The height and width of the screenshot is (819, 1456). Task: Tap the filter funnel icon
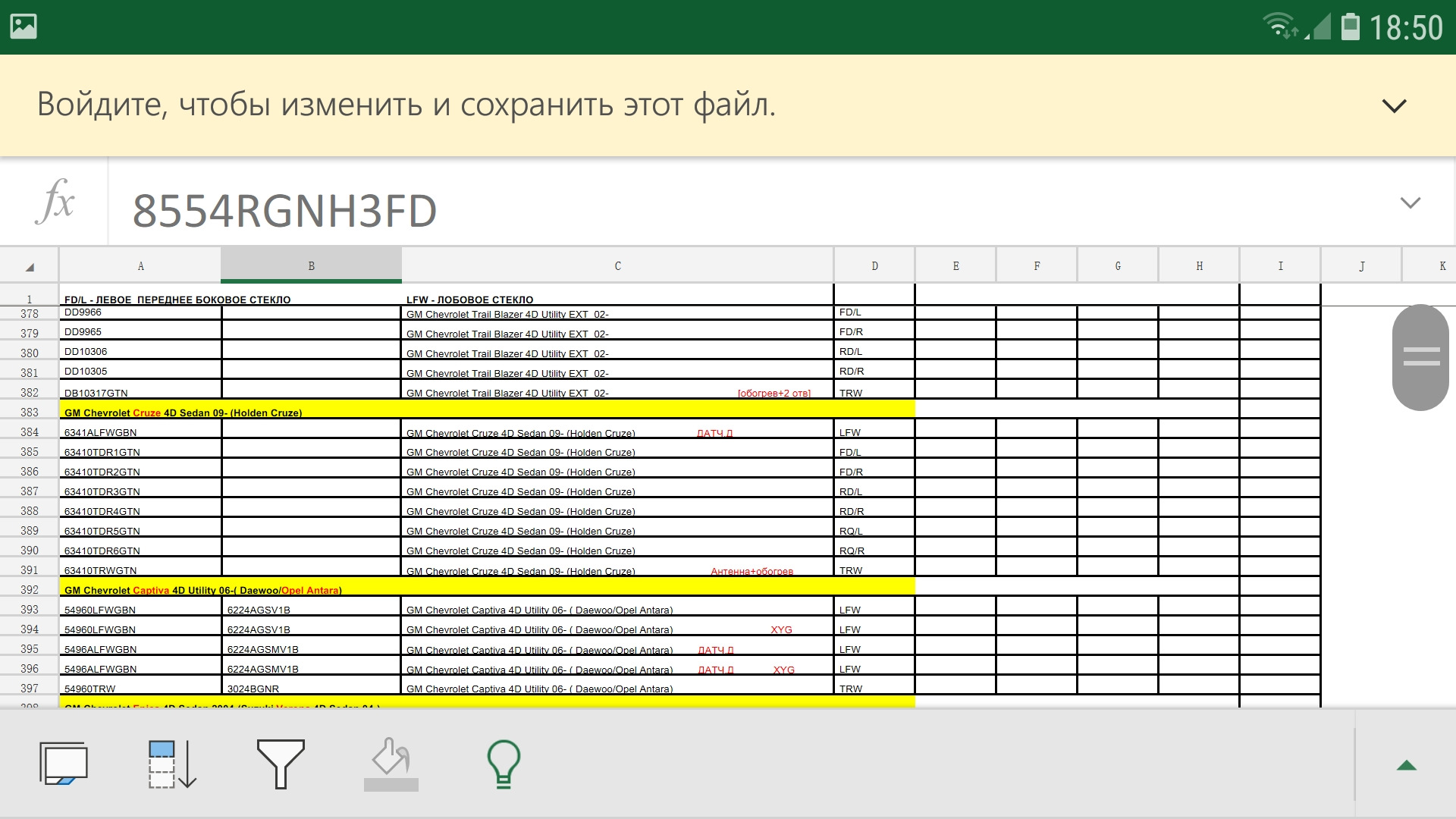click(281, 764)
